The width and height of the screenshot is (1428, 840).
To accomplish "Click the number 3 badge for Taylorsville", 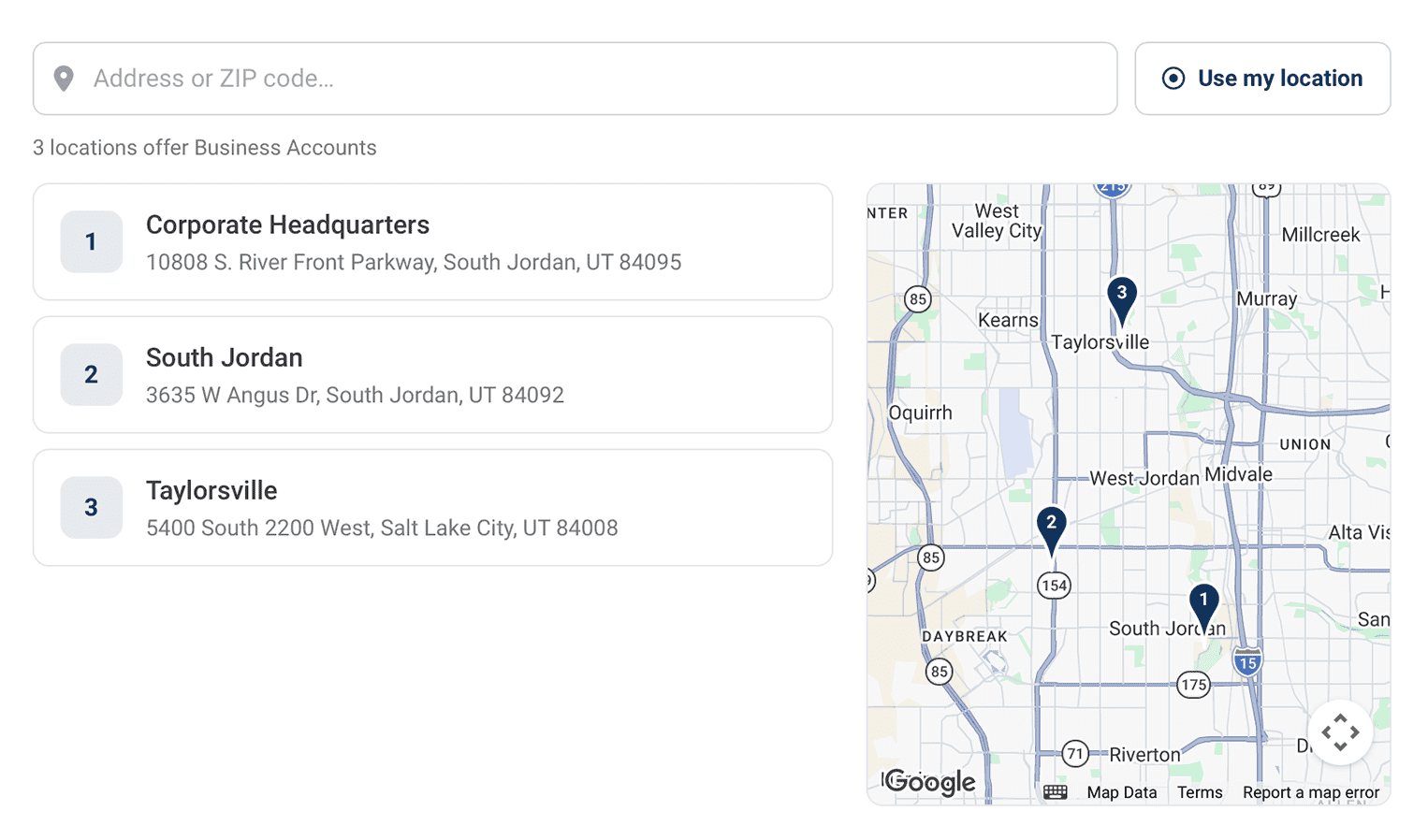I will click(x=91, y=508).
